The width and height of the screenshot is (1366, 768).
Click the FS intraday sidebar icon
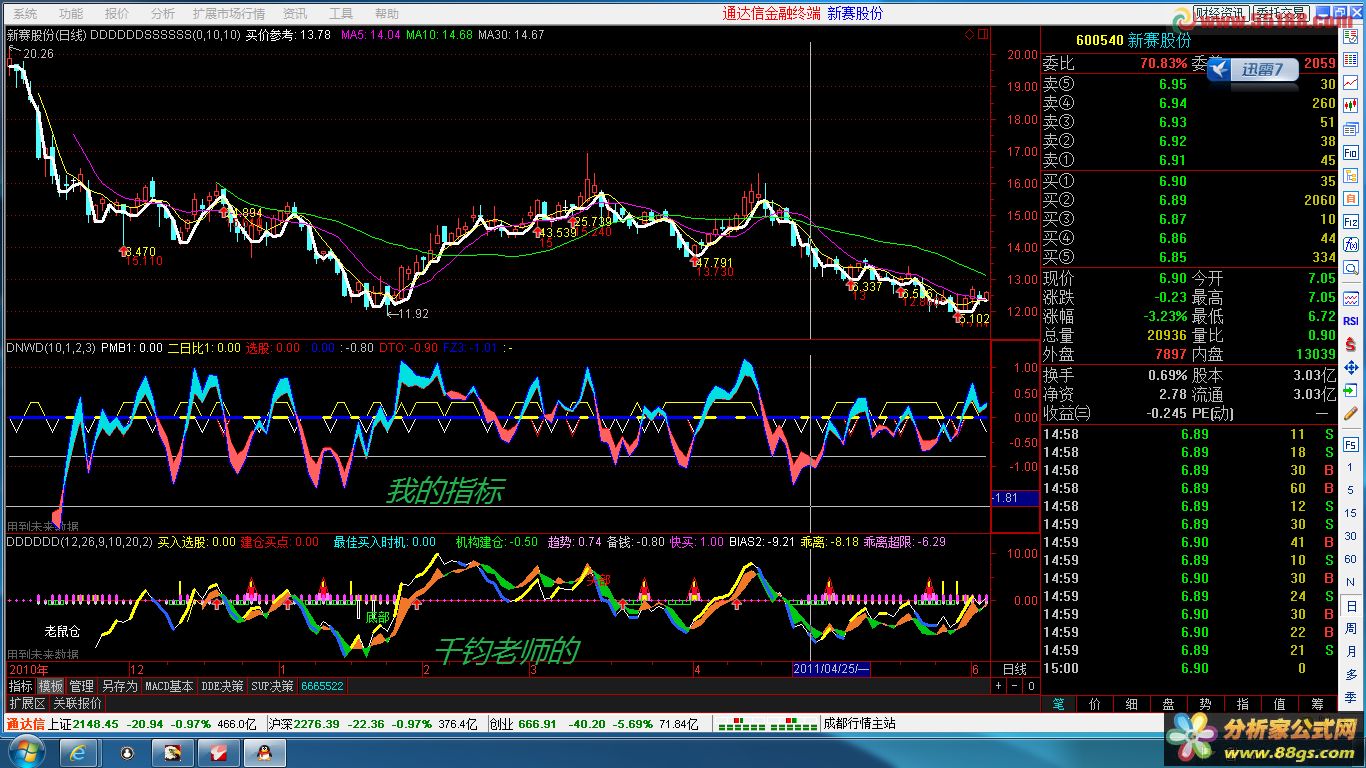(1351, 443)
